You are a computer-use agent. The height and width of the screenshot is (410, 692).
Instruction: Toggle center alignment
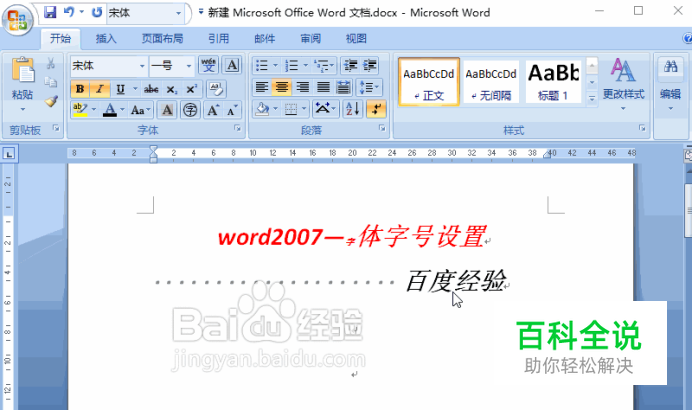282,87
